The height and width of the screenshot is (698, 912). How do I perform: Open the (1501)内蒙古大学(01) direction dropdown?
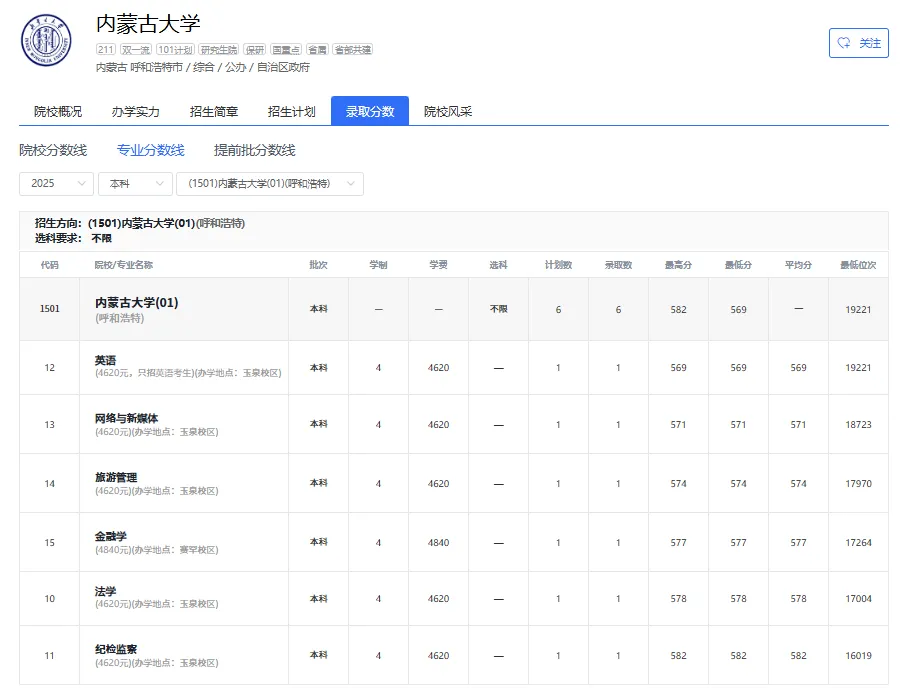pyautogui.click(x=270, y=184)
